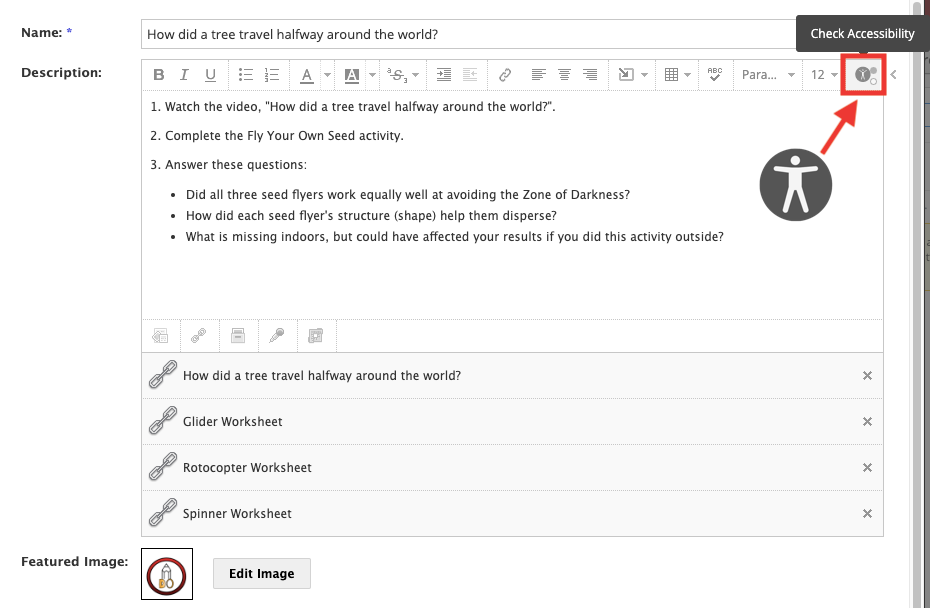Toggle italic formatting button
This screenshot has width=930, height=608.
(x=184, y=75)
